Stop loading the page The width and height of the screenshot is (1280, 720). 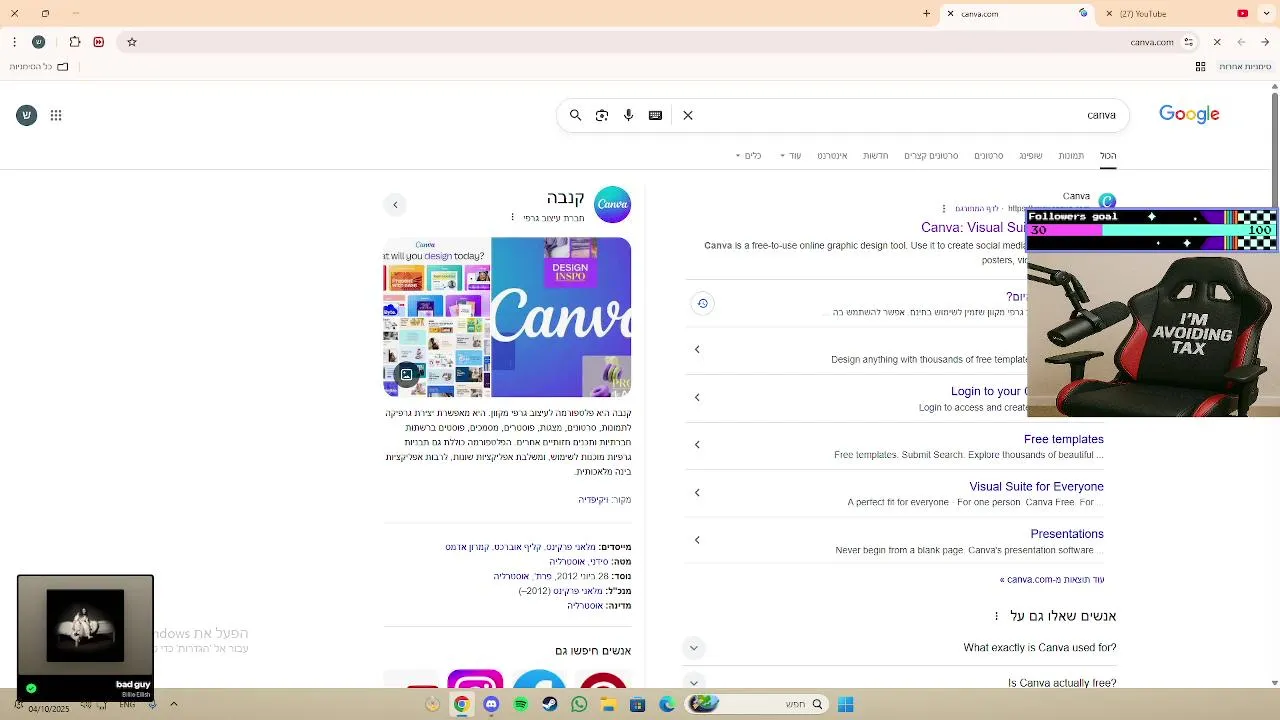click(1217, 42)
